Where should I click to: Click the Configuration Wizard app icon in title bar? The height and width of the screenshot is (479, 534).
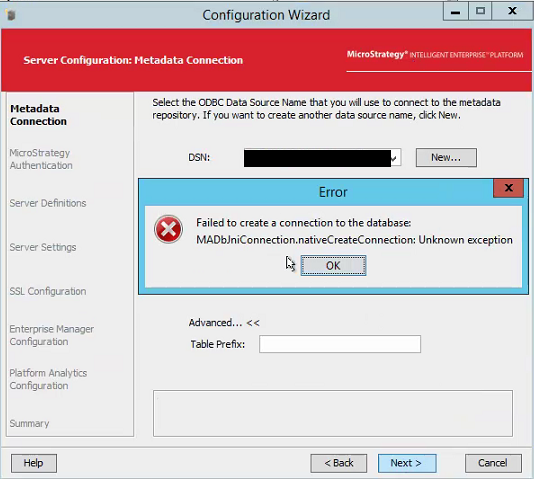tap(10, 15)
